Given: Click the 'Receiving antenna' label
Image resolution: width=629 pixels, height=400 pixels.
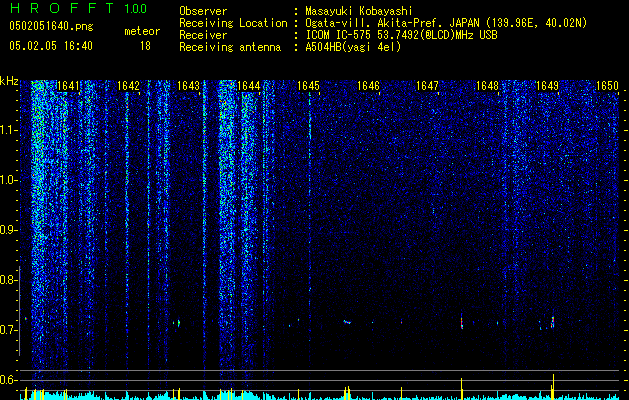Looking at the screenshot, I should (x=230, y=47).
